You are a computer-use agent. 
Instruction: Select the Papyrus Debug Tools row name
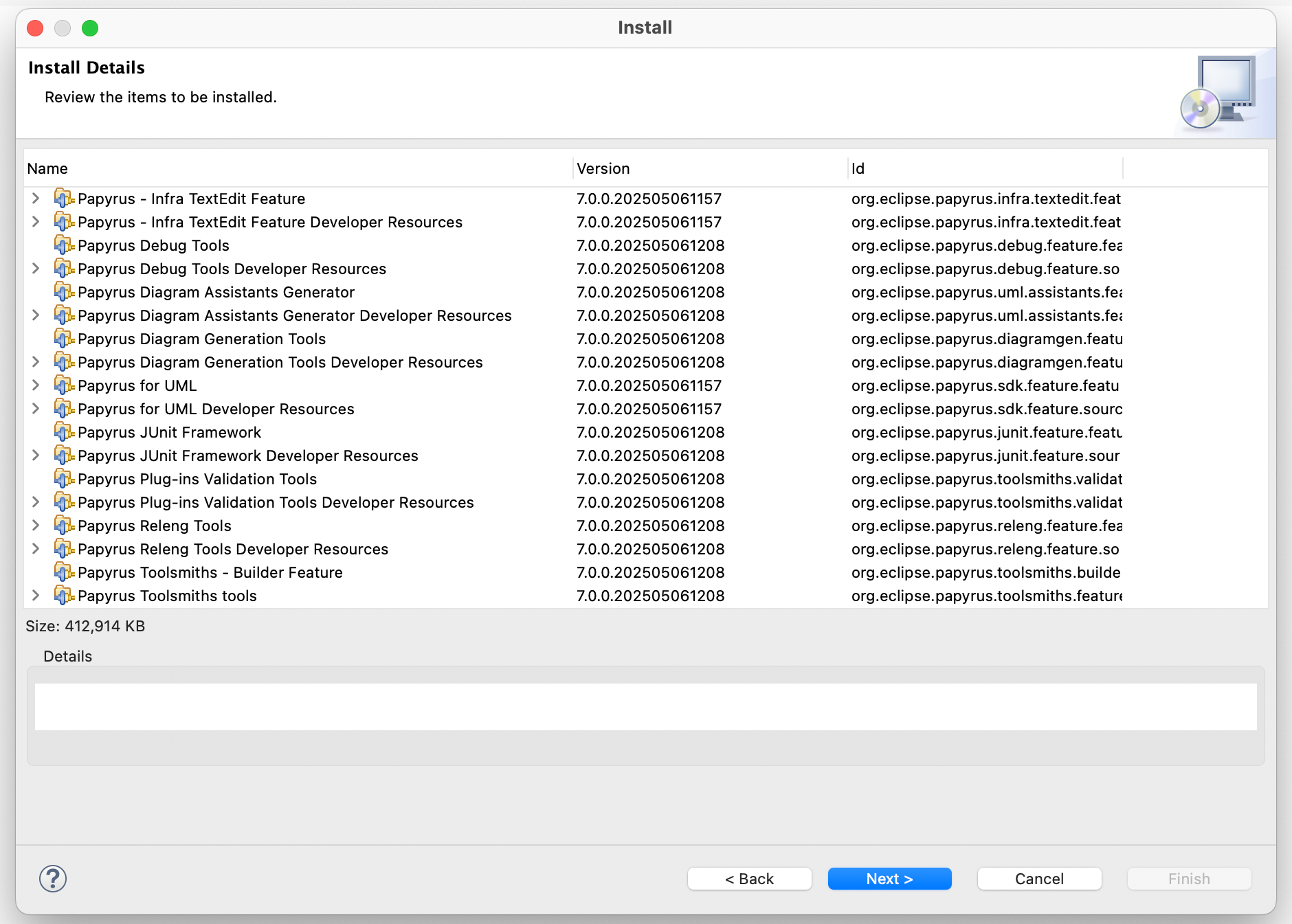[x=153, y=245]
